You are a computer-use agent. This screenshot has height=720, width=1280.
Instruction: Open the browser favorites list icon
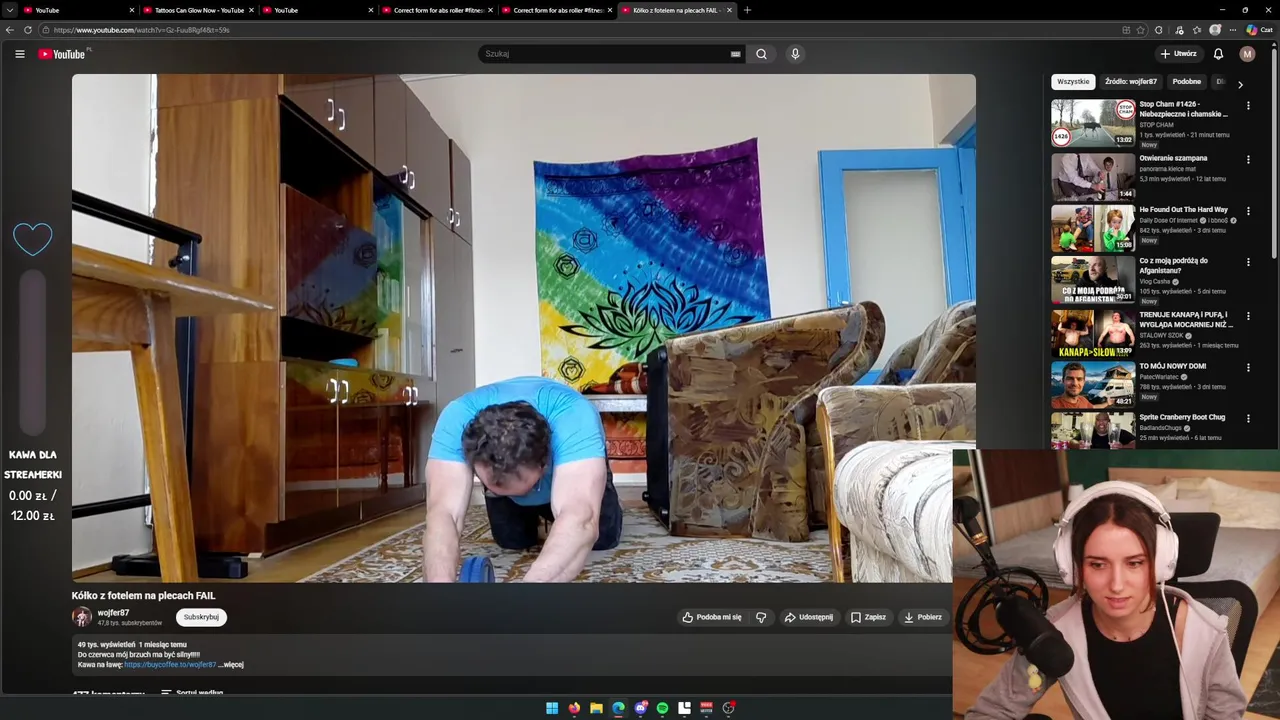pos(1197,30)
